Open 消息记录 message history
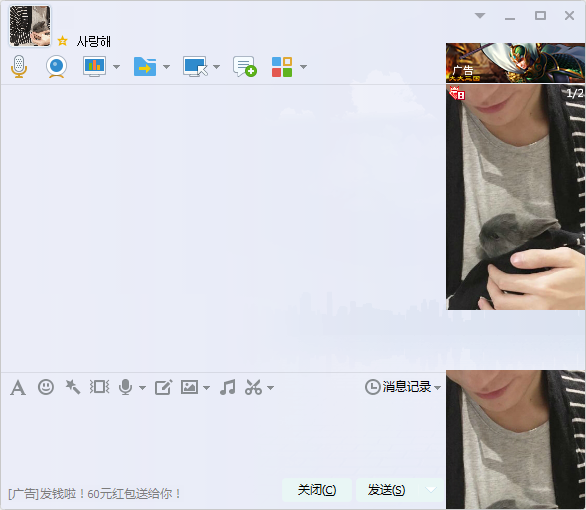The image size is (586, 510). 398,387
